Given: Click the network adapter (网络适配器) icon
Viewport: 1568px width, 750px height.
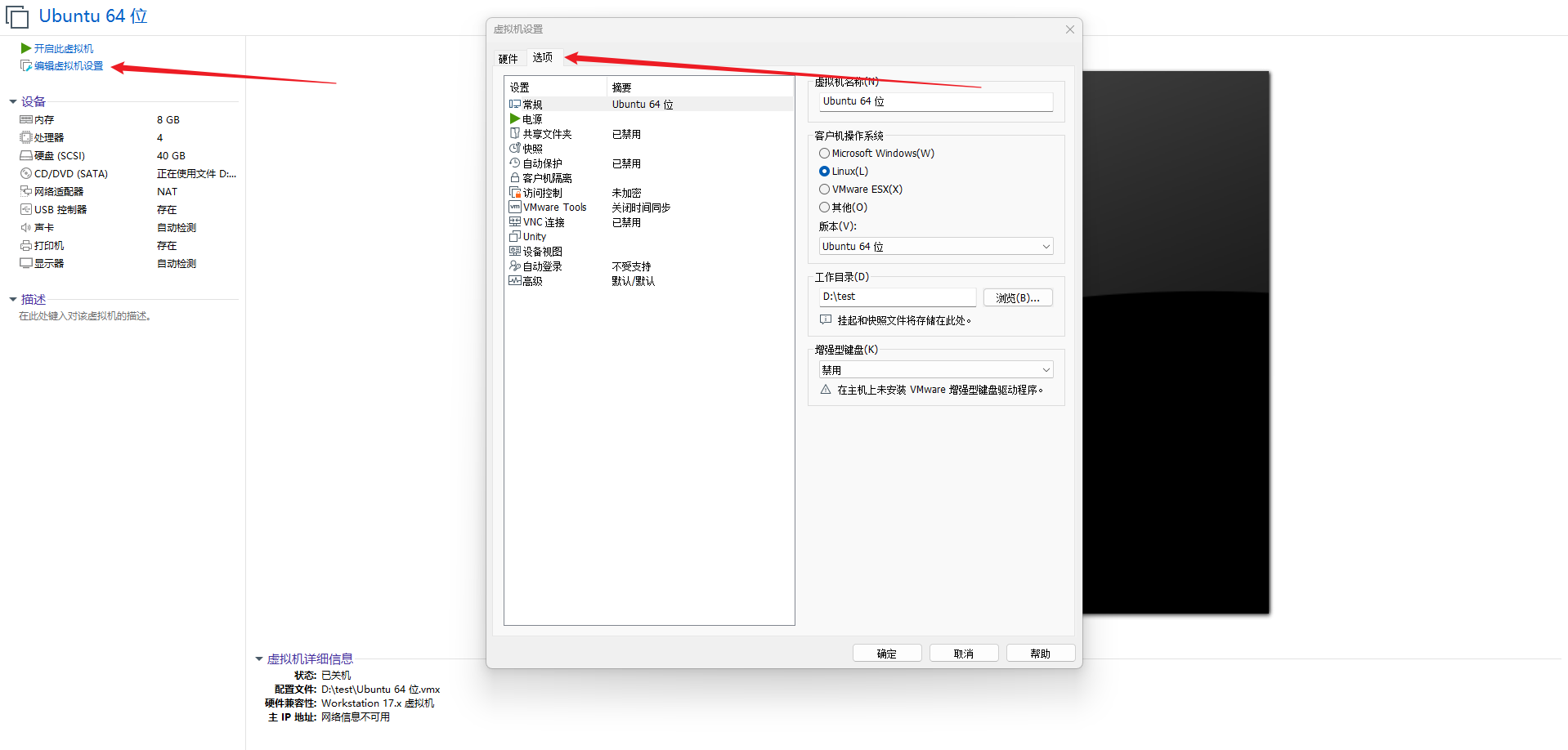Looking at the screenshot, I should pyautogui.click(x=26, y=191).
